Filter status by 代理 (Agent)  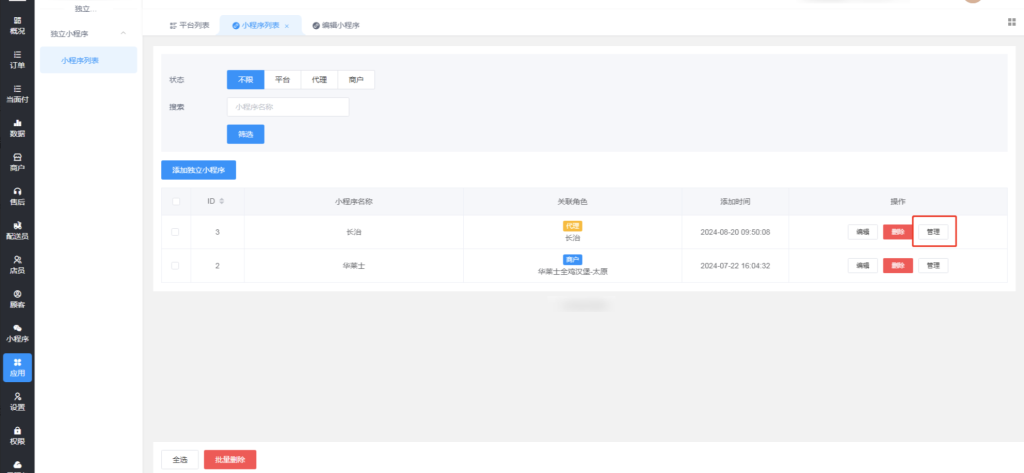pyautogui.click(x=319, y=79)
